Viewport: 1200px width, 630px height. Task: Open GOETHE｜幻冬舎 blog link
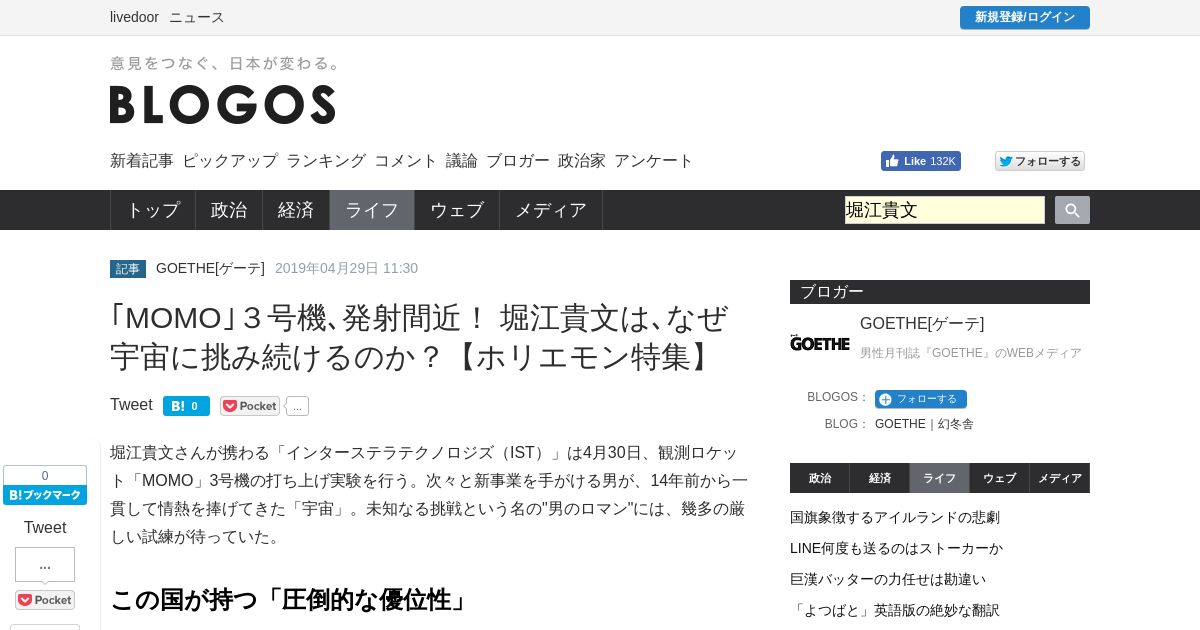(924, 424)
